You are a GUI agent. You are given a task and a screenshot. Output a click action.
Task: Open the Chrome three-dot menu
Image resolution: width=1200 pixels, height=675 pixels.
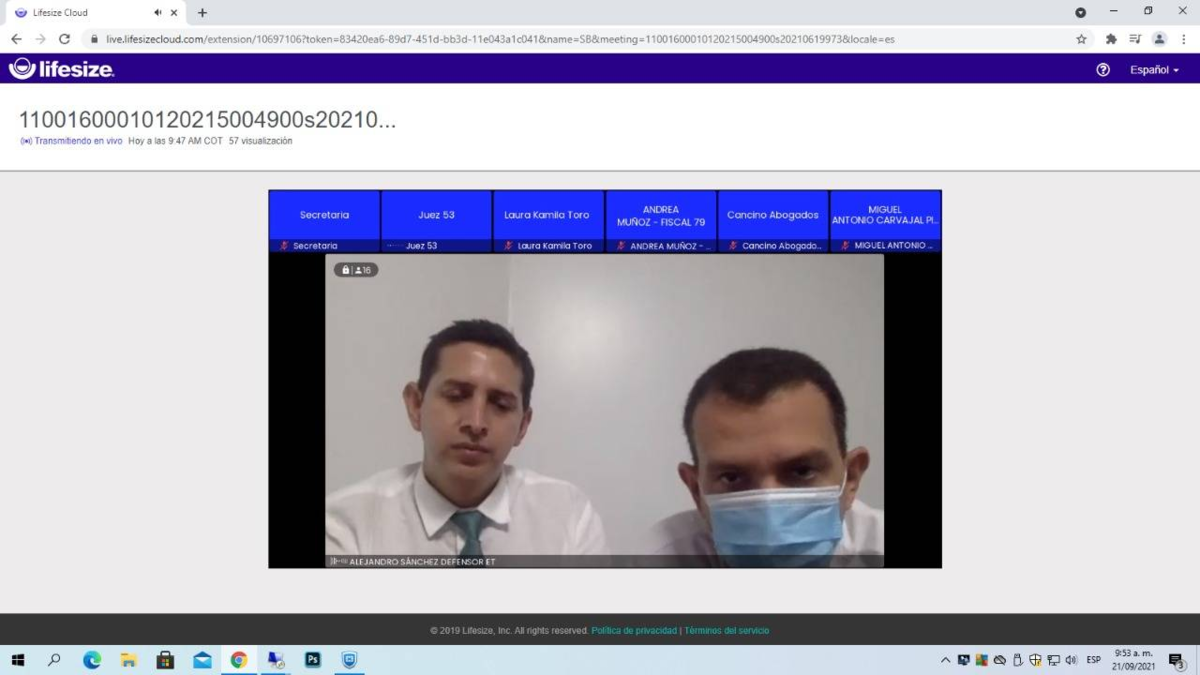[1183, 39]
